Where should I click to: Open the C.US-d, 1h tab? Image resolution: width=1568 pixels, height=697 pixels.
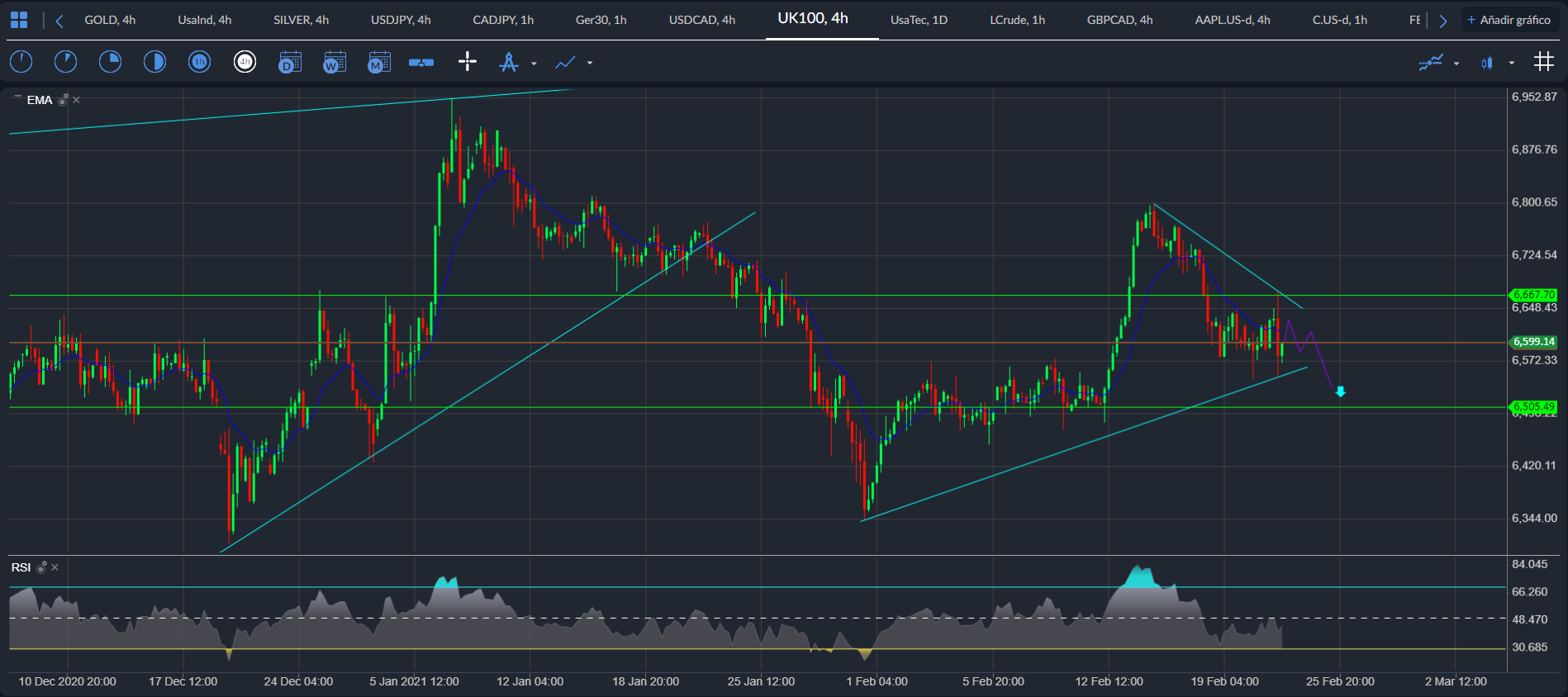point(1340,20)
